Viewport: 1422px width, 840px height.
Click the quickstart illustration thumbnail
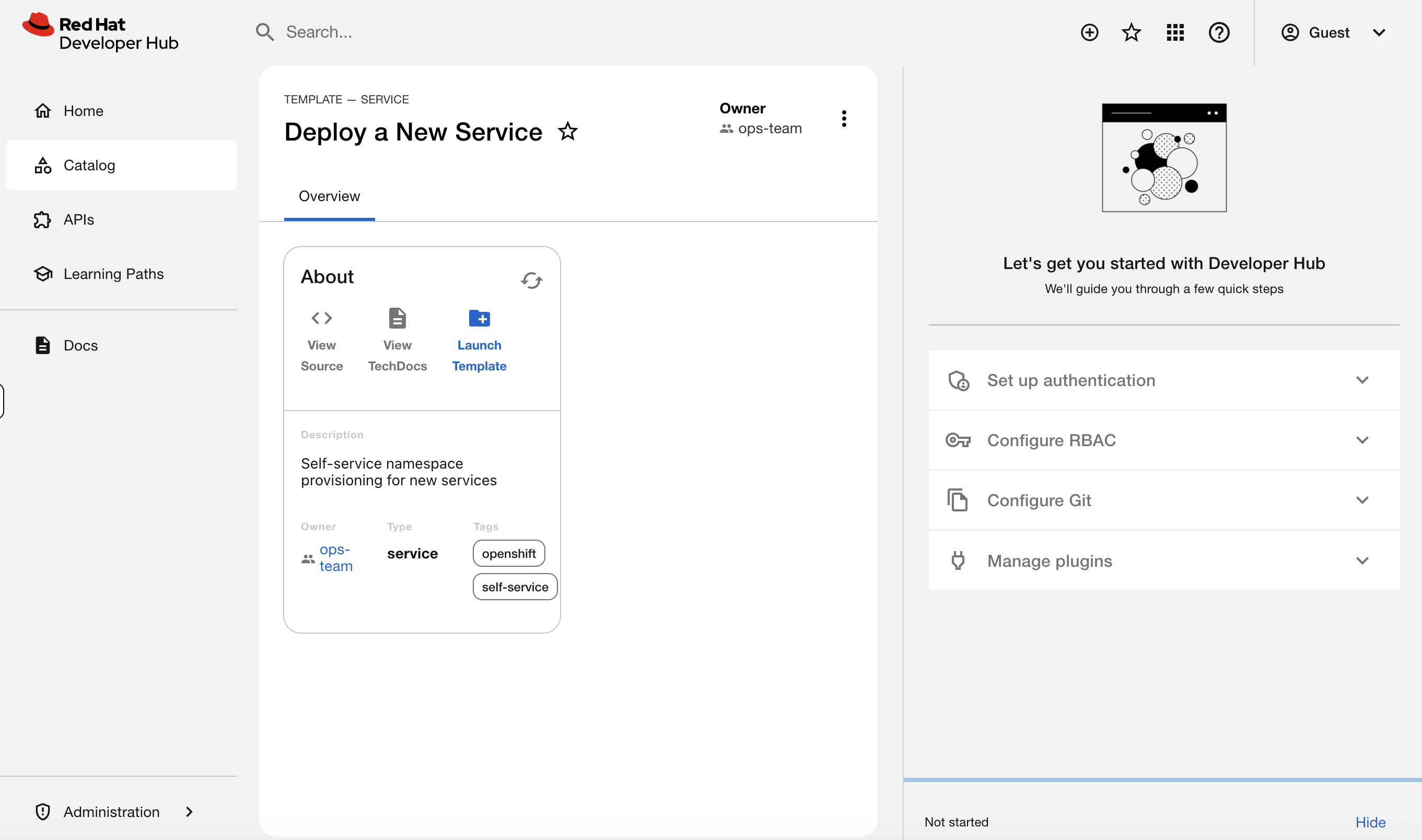[1164, 157]
